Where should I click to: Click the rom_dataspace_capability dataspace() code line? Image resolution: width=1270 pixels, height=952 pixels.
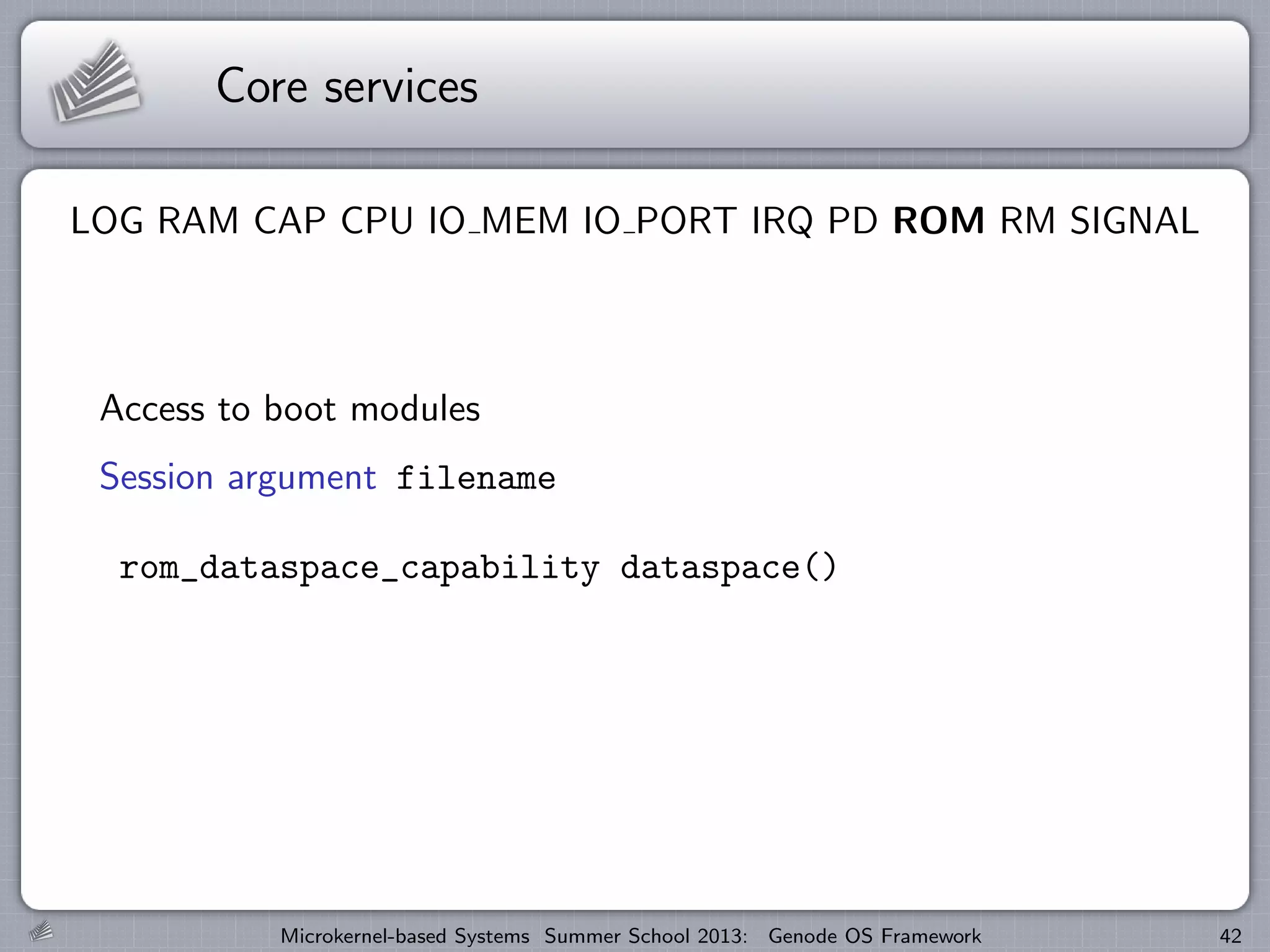(x=477, y=568)
